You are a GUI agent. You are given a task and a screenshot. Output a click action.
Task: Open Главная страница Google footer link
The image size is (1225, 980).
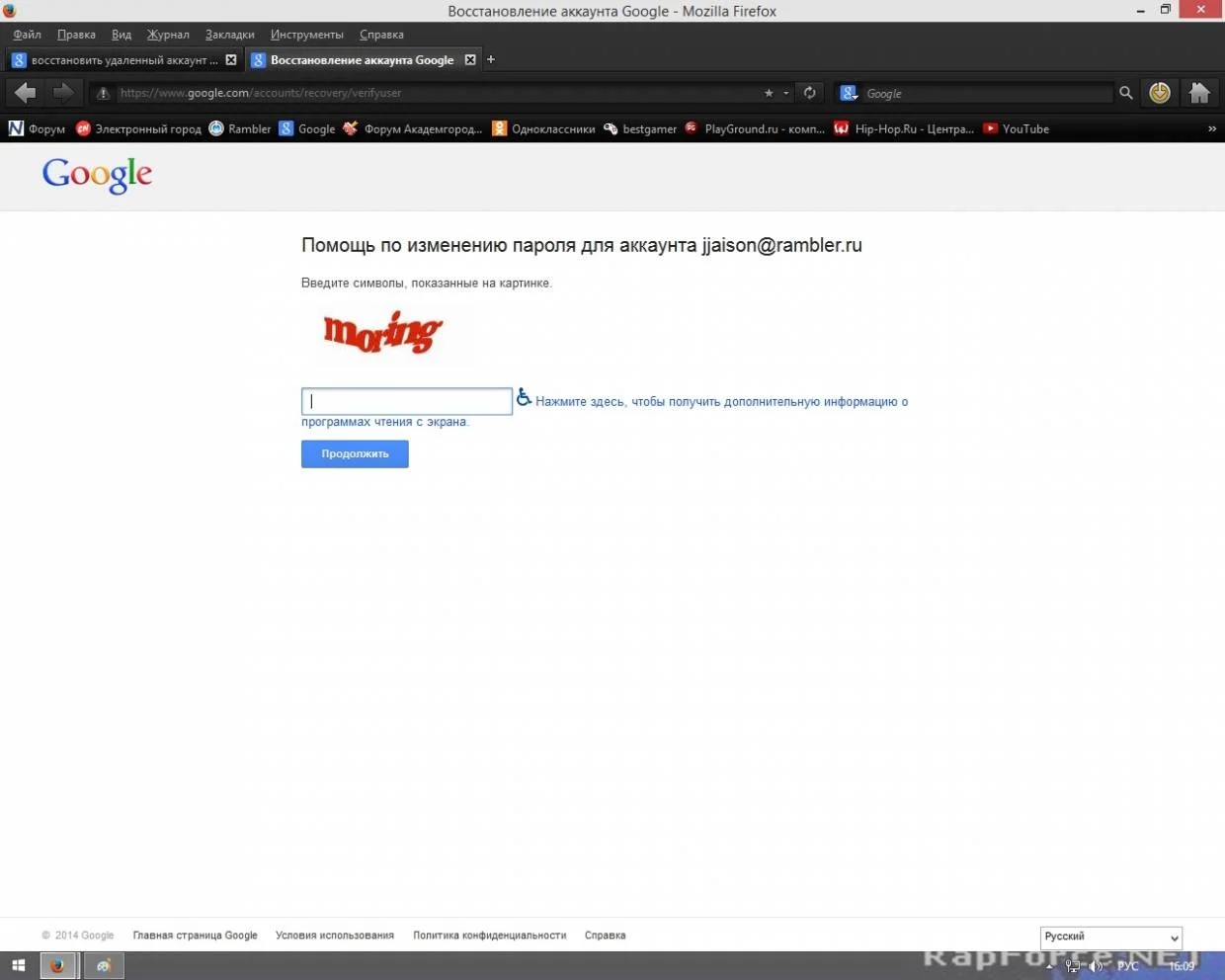[x=196, y=936]
